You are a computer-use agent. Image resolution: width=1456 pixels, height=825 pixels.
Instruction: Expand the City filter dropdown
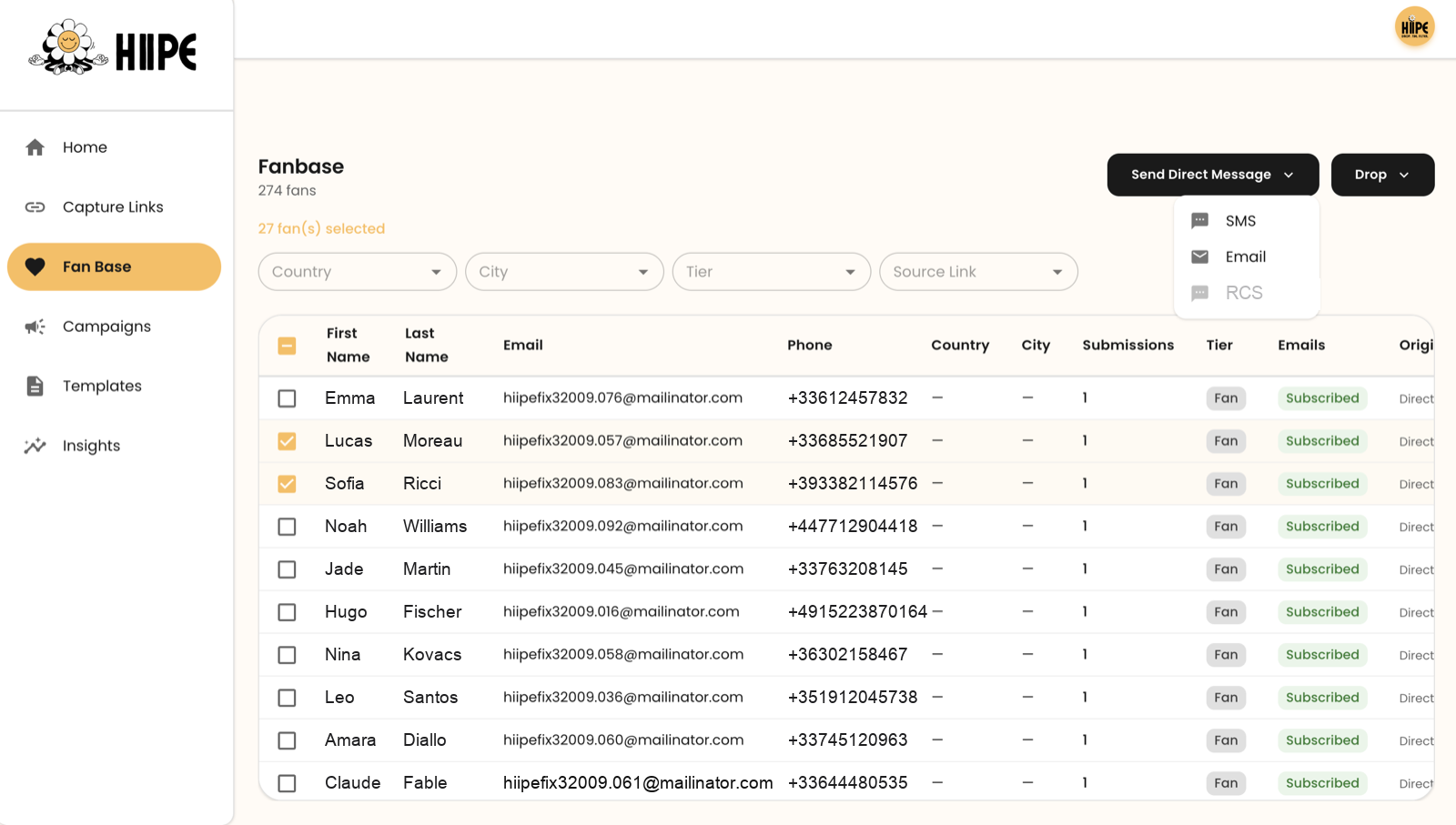pyautogui.click(x=564, y=272)
